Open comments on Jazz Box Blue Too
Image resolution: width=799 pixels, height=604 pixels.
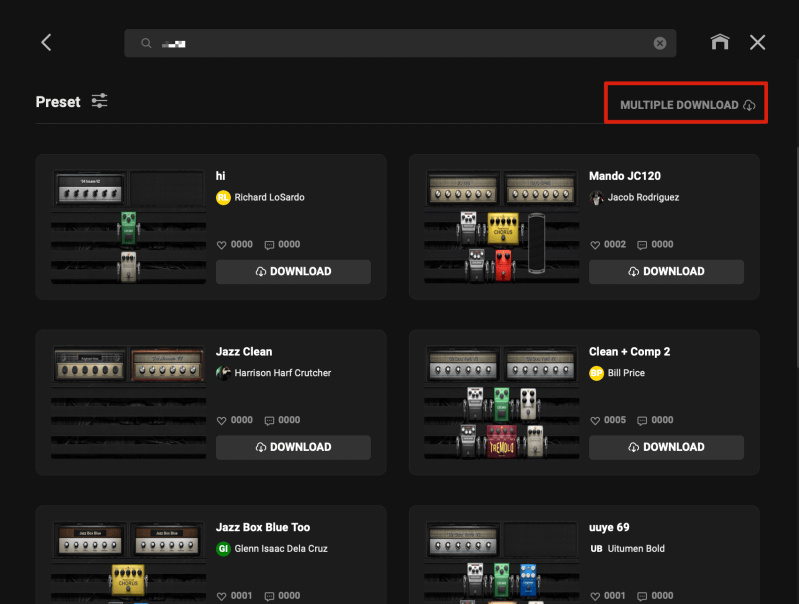[269, 596]
